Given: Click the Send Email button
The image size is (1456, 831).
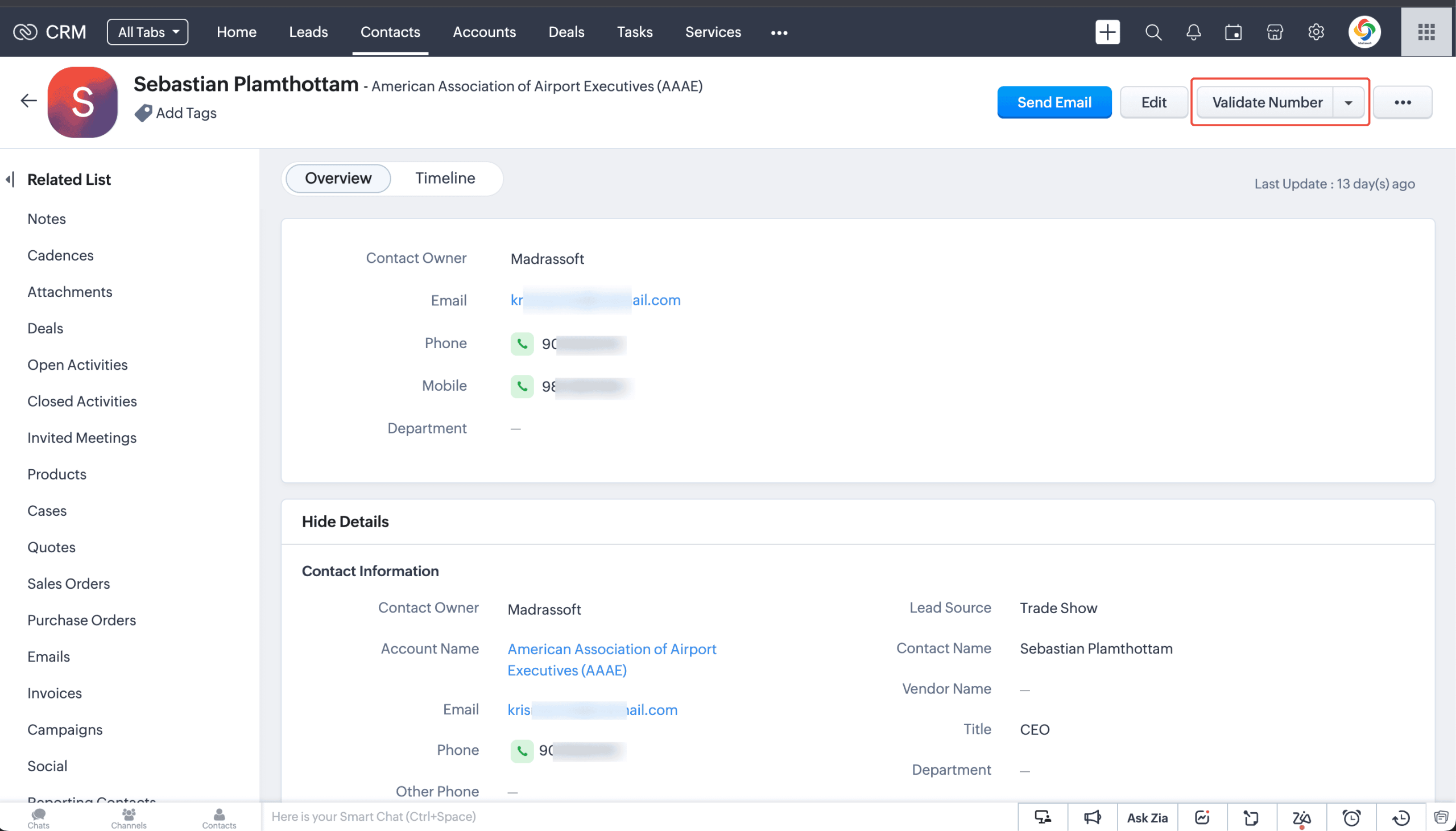Looking at the screenshot, I should (x=1054, y=103).
